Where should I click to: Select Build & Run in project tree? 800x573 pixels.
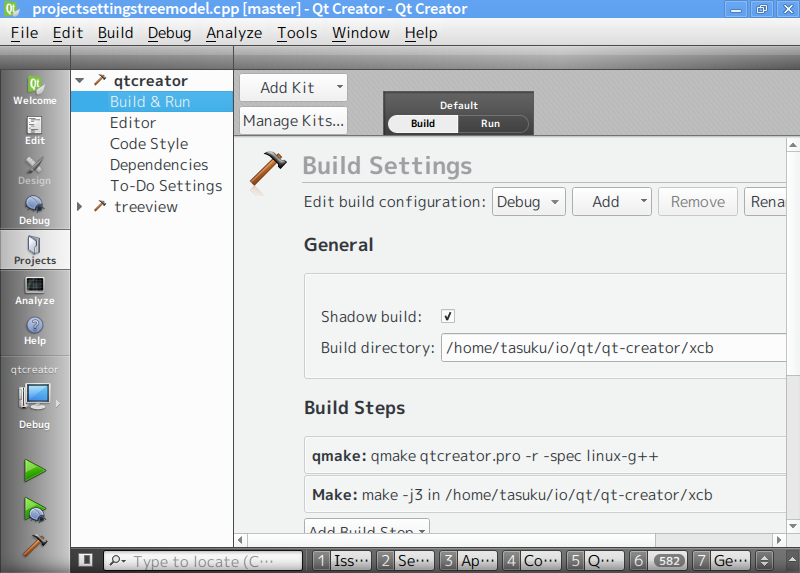coord(152,102)
